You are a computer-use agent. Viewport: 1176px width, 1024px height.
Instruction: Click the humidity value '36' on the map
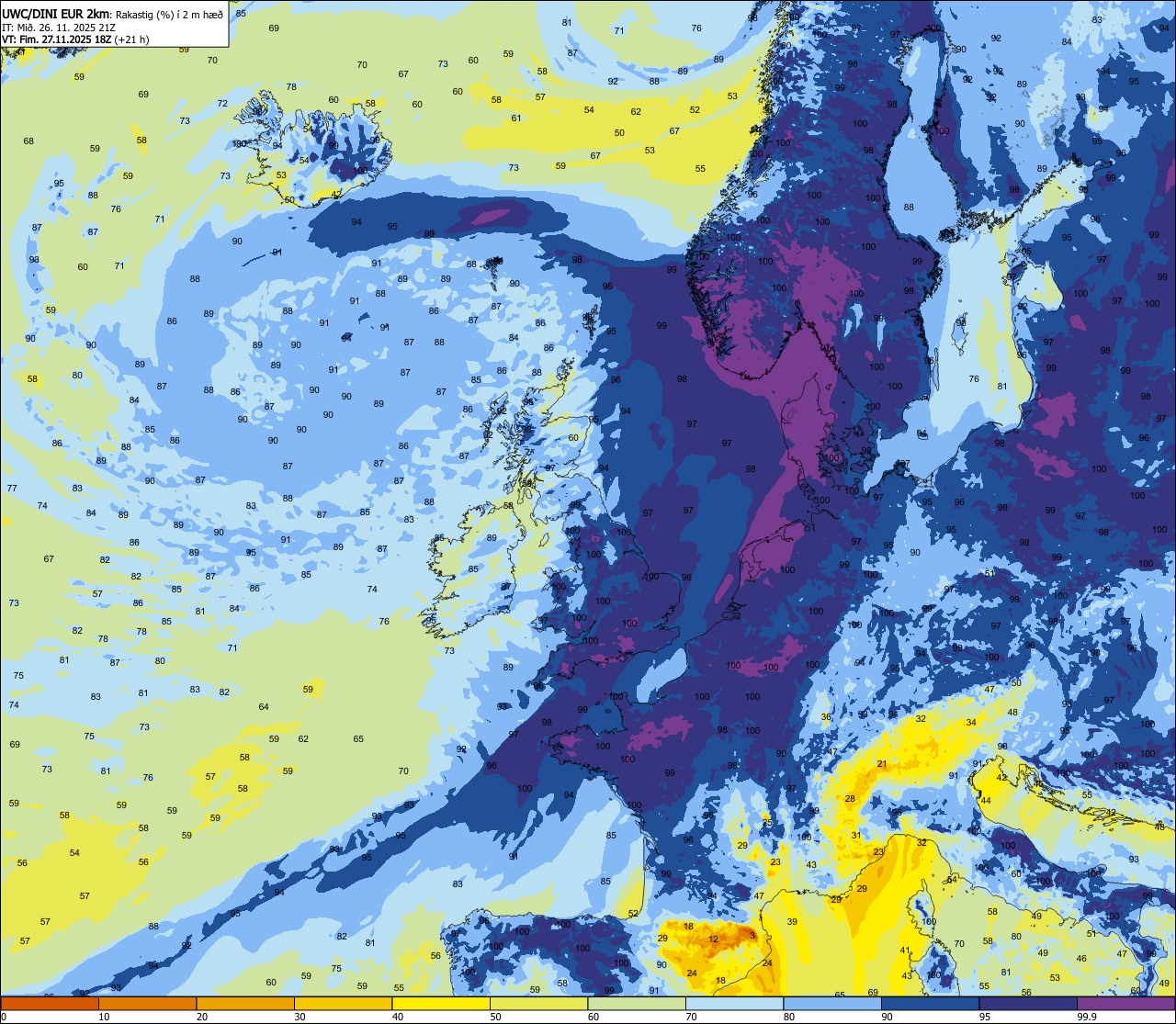click(826, 717)
